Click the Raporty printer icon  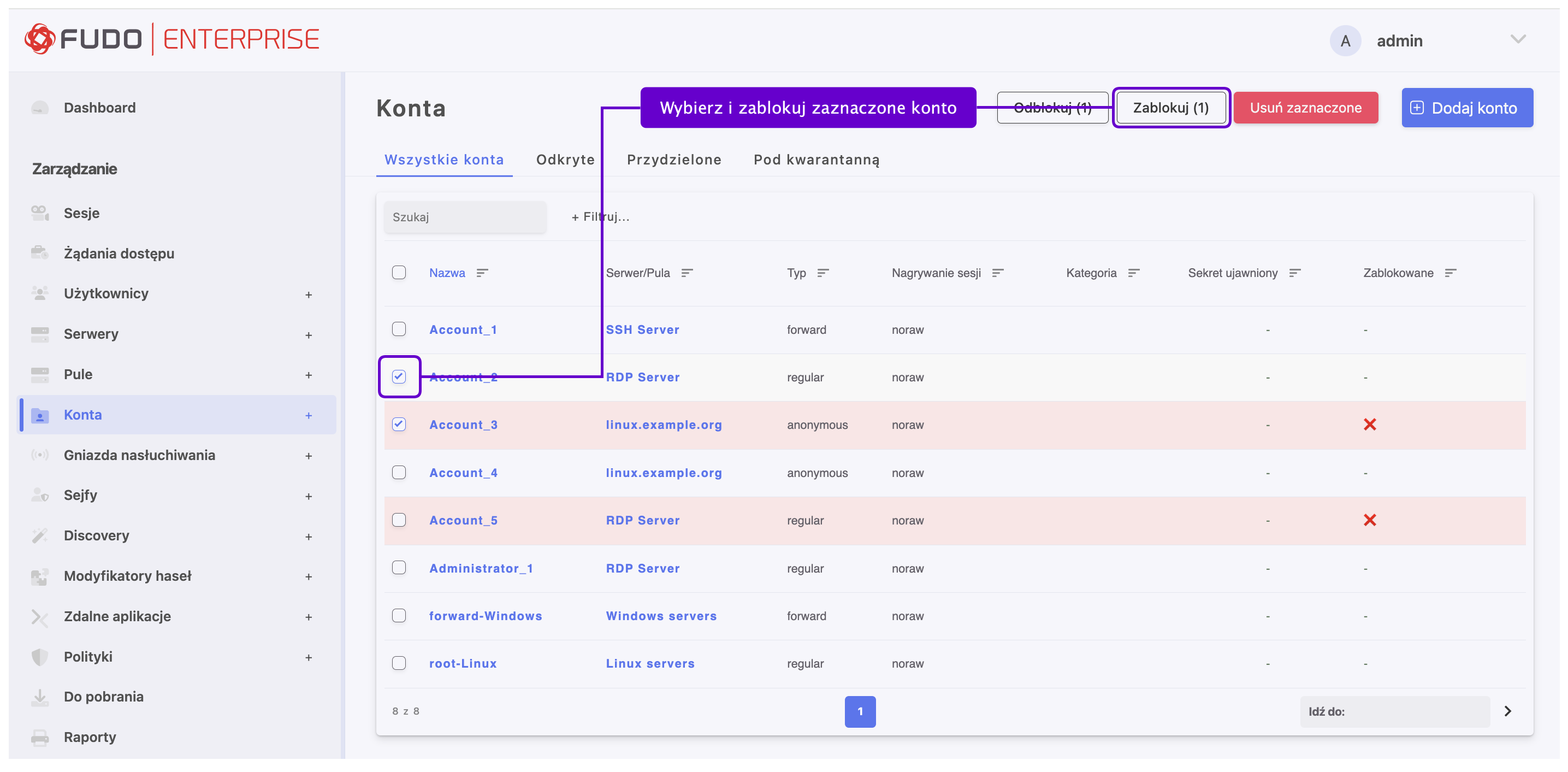[39, 737]
